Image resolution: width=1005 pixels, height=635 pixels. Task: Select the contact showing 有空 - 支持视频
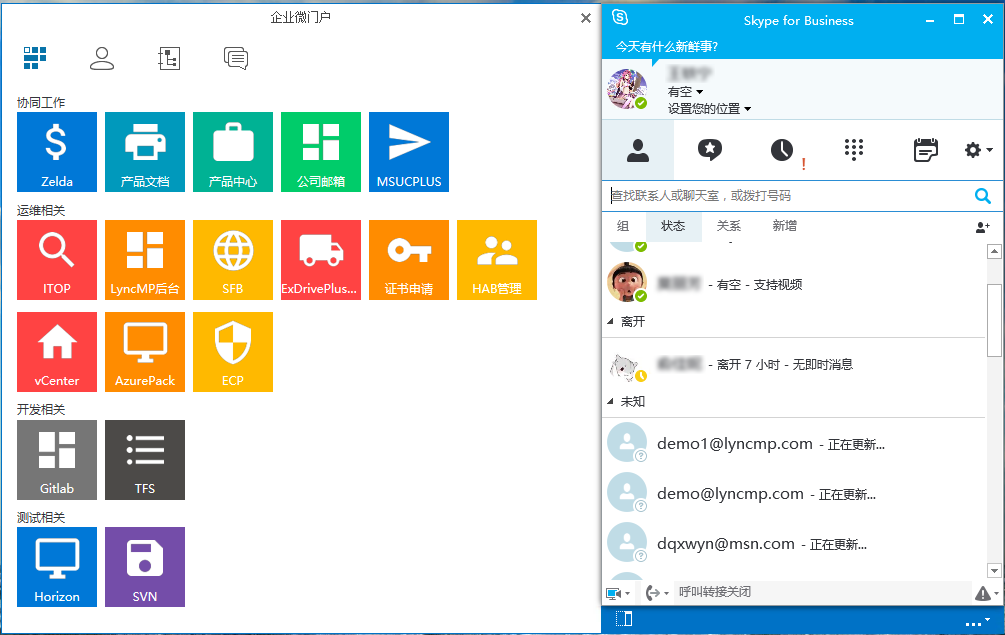[793, 284]
